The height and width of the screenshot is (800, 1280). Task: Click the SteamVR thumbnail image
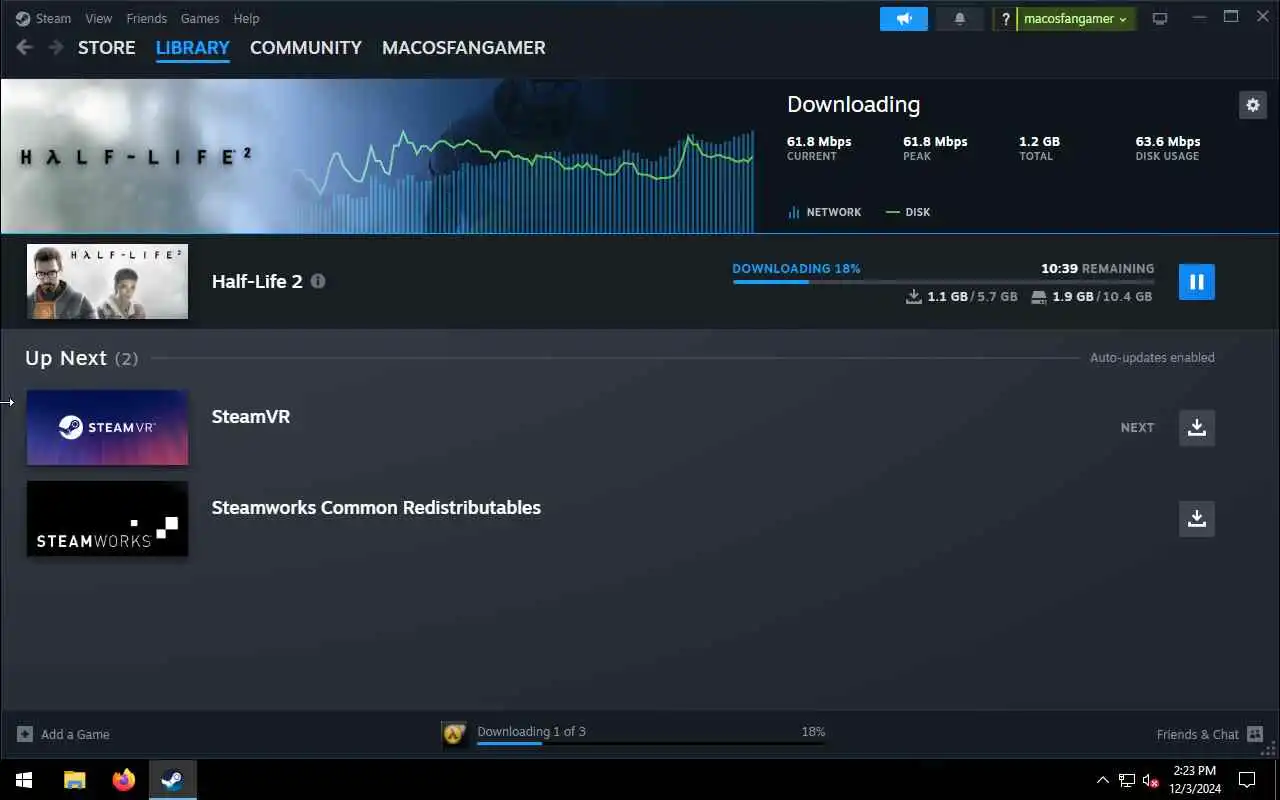(107, 427)
